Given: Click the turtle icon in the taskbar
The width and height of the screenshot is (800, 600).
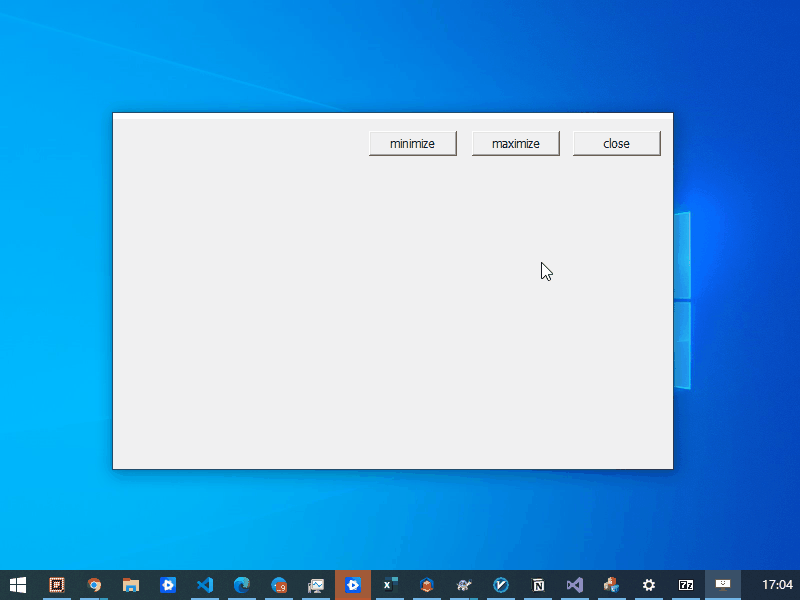Looking at the screenshot, I should (x=464, y=585).
